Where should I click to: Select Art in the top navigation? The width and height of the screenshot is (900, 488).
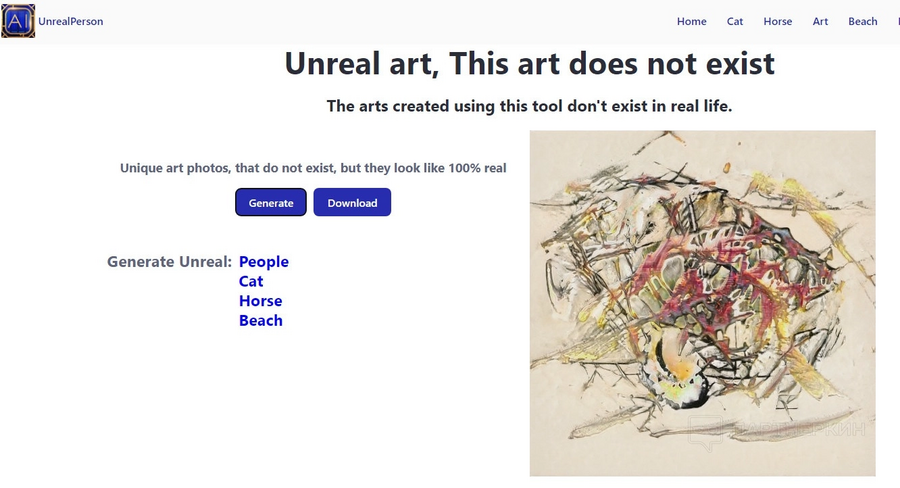(x=820, y=21)
